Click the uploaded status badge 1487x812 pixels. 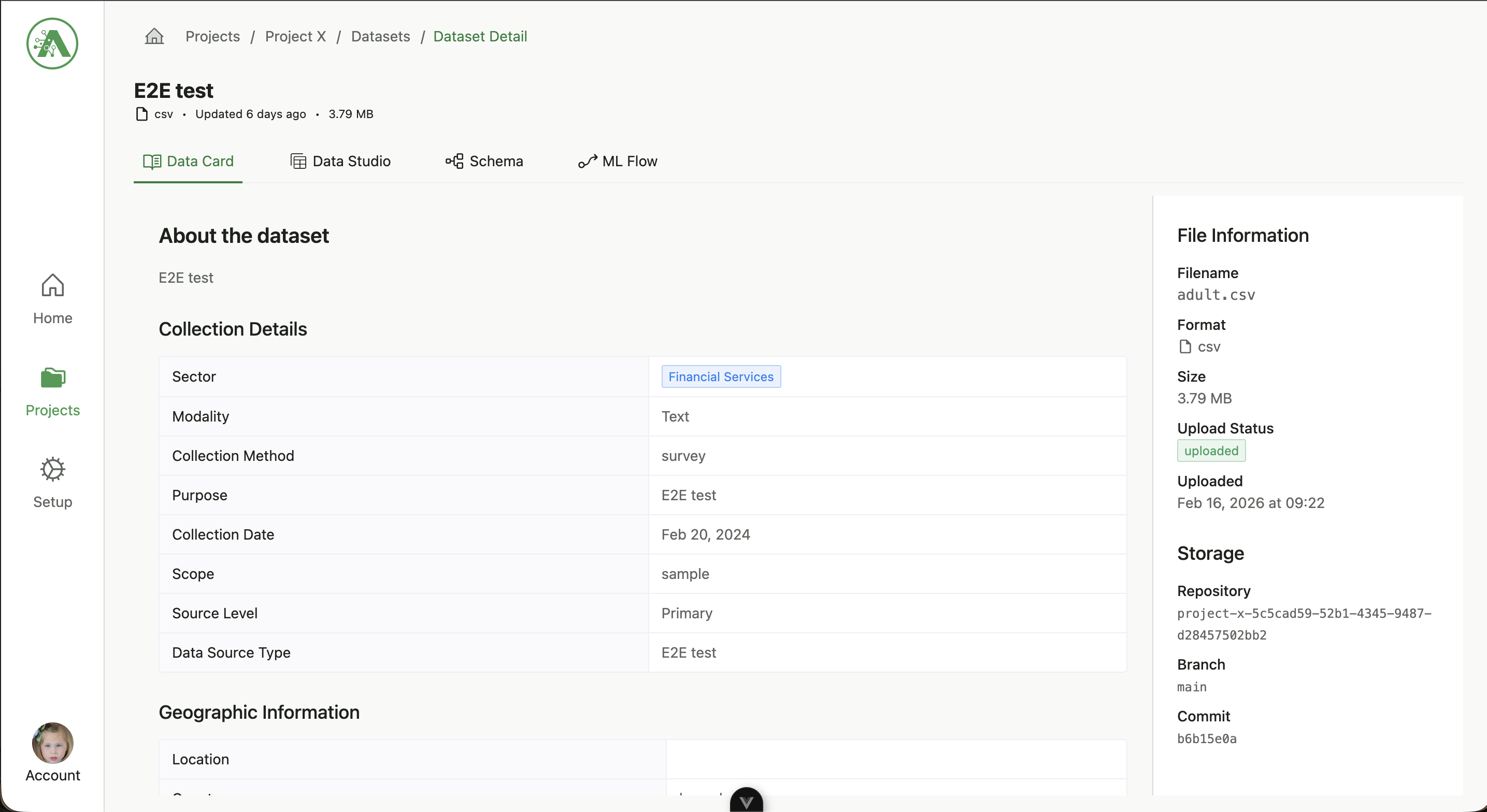pos(1211,451)
